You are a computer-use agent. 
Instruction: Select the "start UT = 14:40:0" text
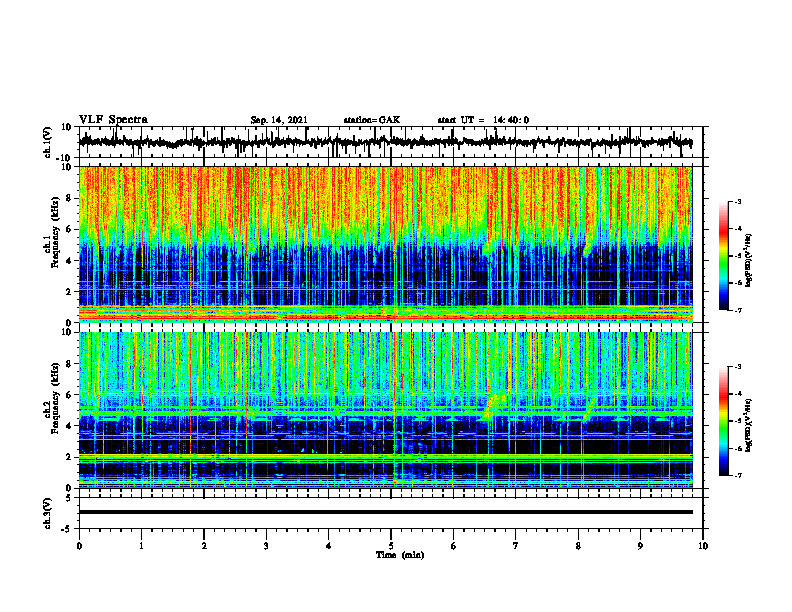tap(483, 120)
